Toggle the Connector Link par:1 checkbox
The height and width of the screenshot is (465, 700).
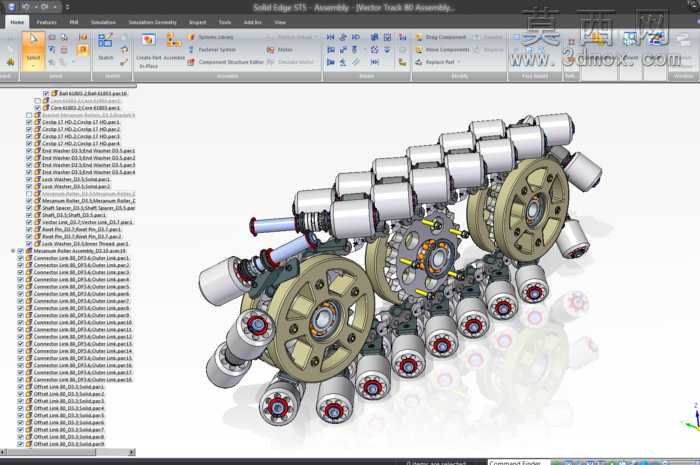[21, 258]
